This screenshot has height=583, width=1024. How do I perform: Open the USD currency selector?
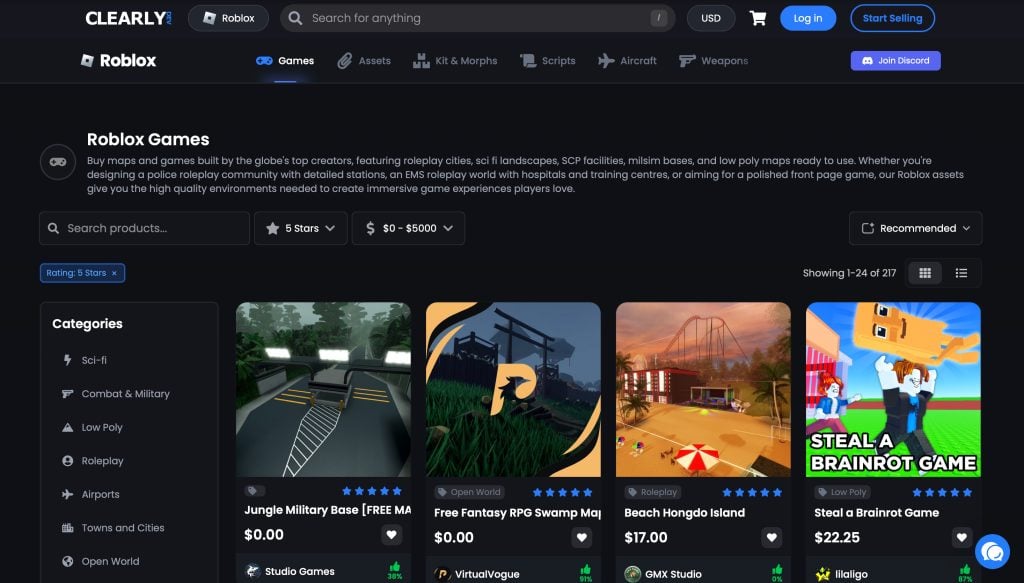[x=711, y=18]
